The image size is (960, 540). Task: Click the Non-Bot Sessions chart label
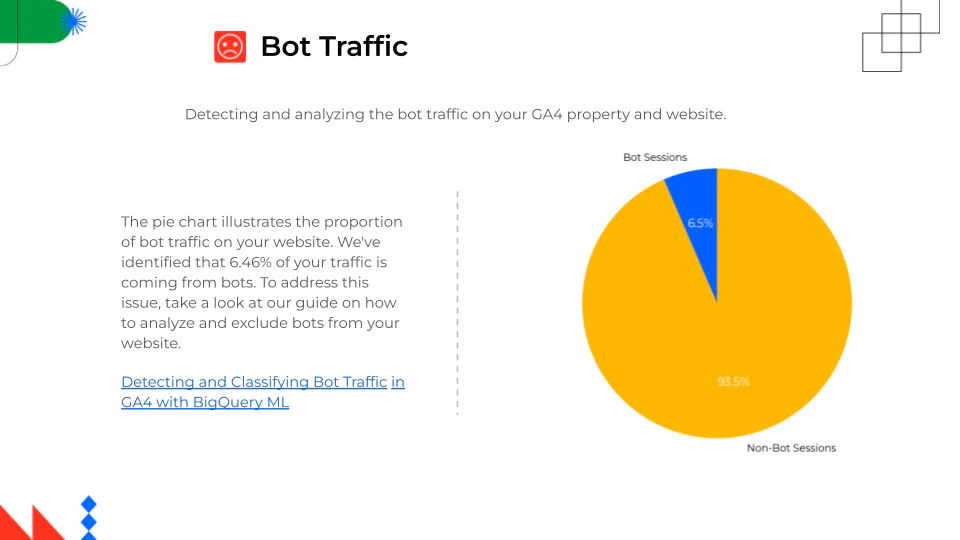point(791,448)
